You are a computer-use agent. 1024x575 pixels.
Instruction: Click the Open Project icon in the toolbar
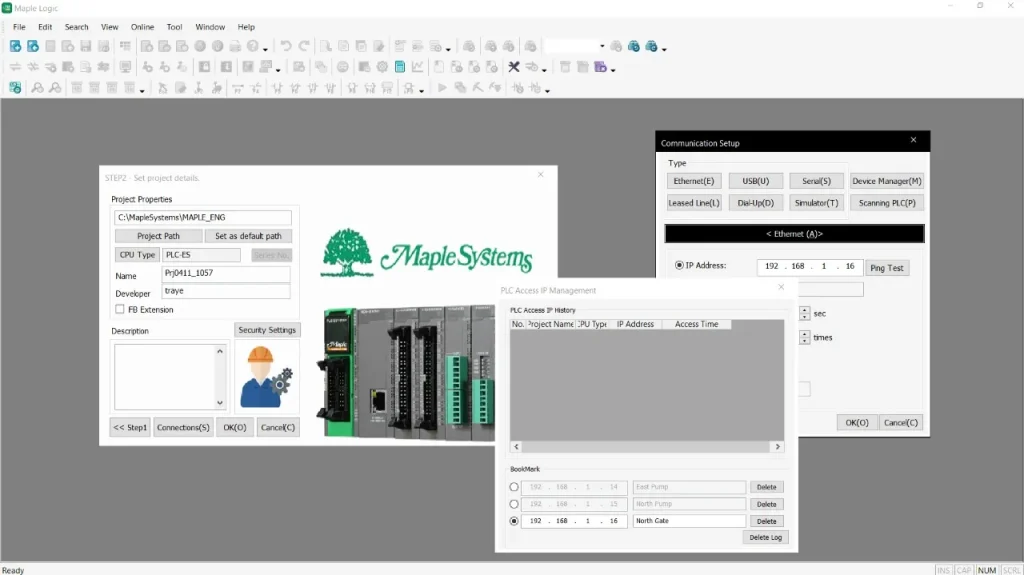coord(33,46)
